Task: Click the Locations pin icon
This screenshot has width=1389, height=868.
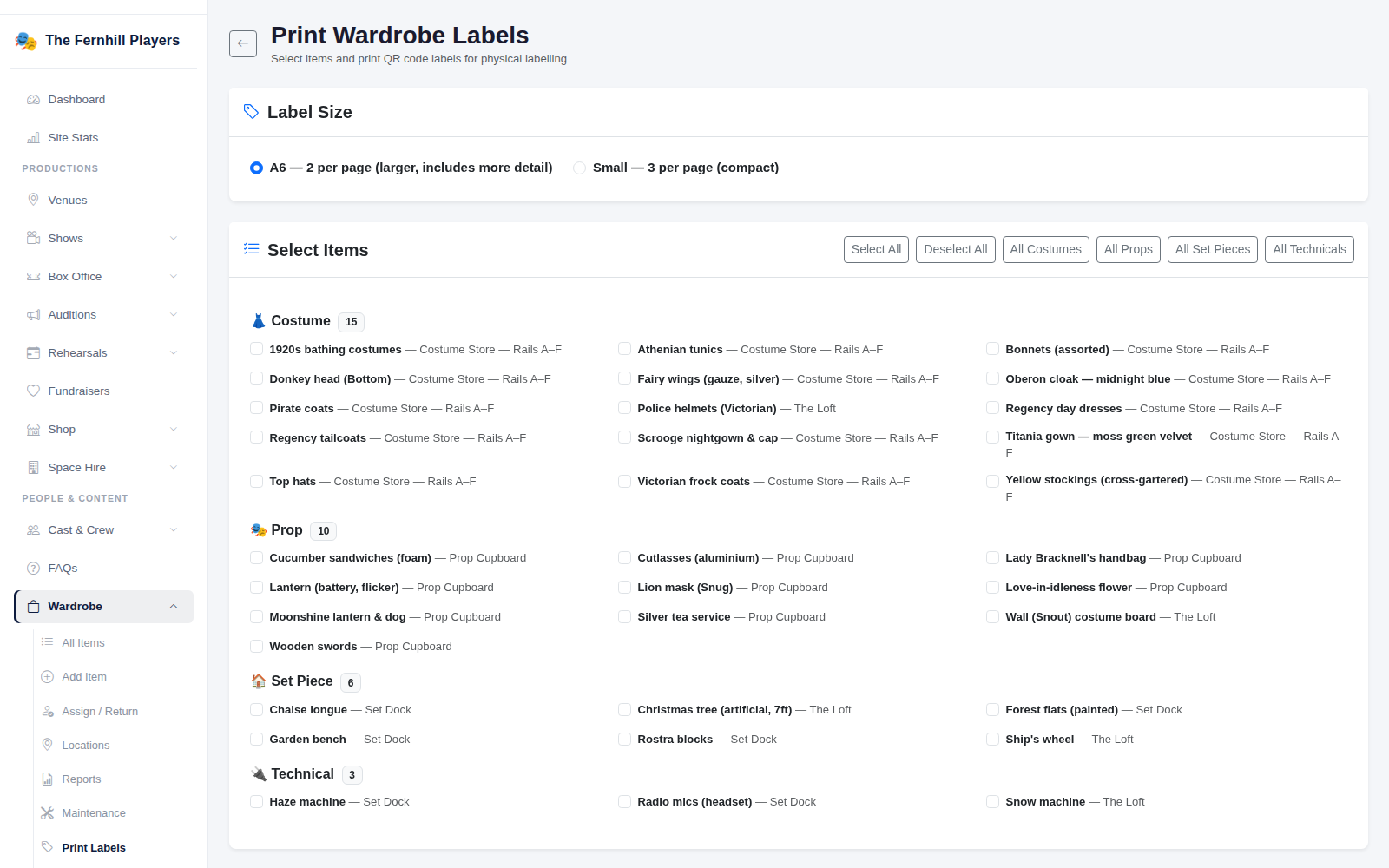Action: click(x=48, y=745)
